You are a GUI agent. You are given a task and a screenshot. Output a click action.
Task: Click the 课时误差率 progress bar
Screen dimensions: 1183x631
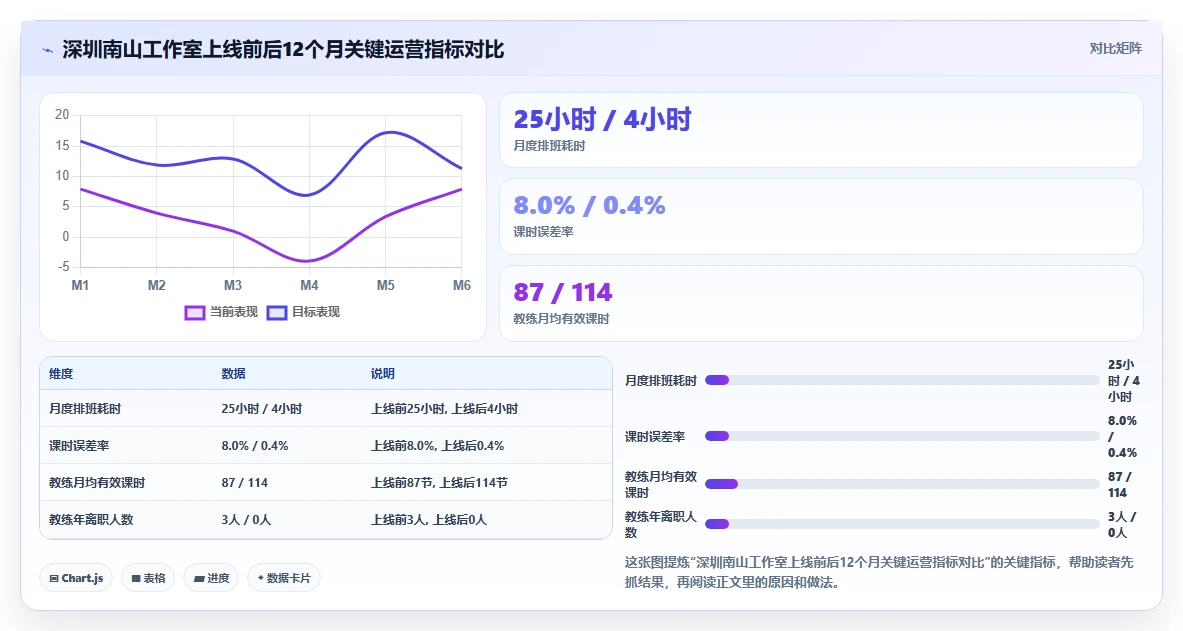(x=902, y=436)
